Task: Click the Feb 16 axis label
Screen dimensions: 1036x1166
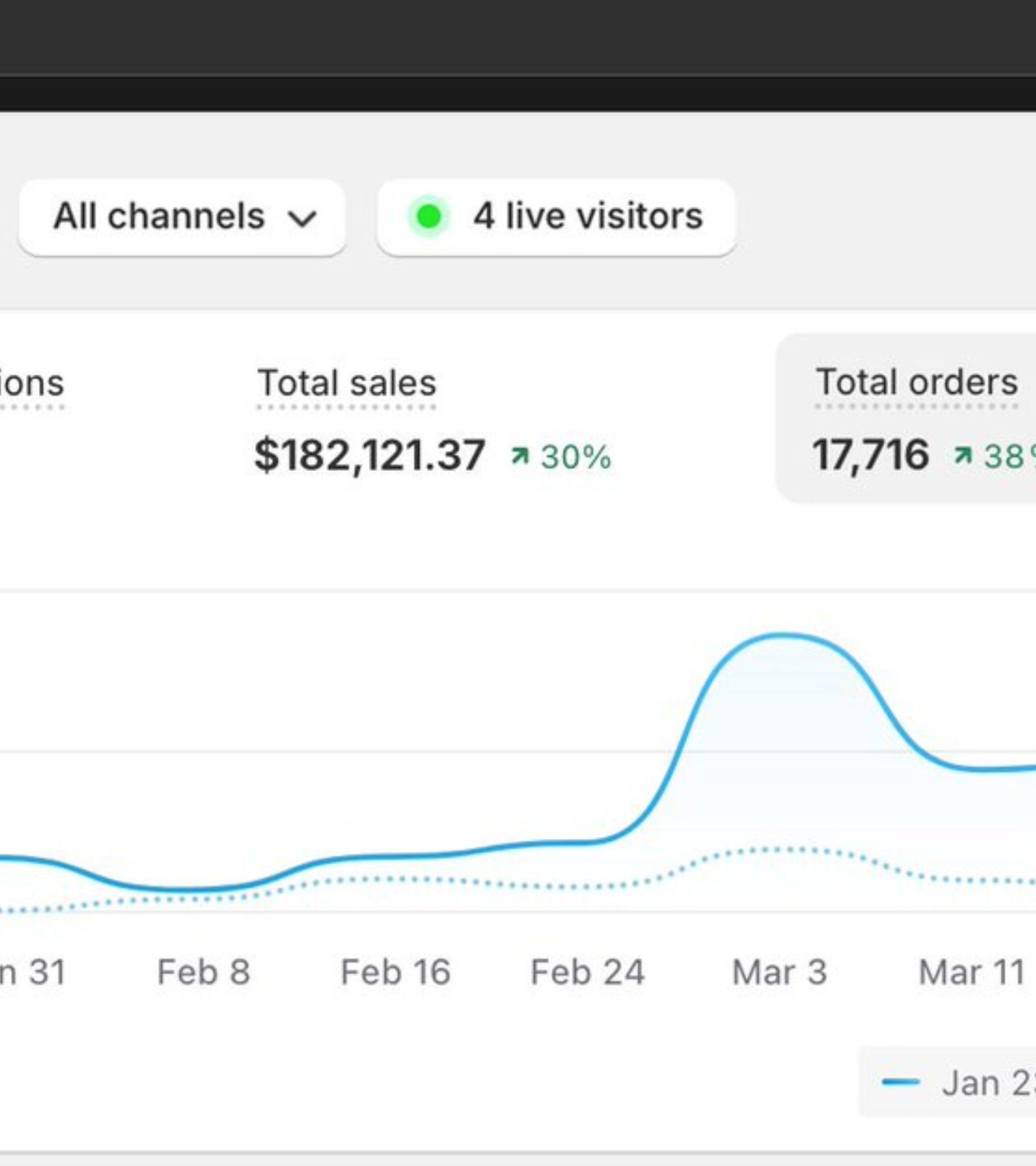Action: 395,972
